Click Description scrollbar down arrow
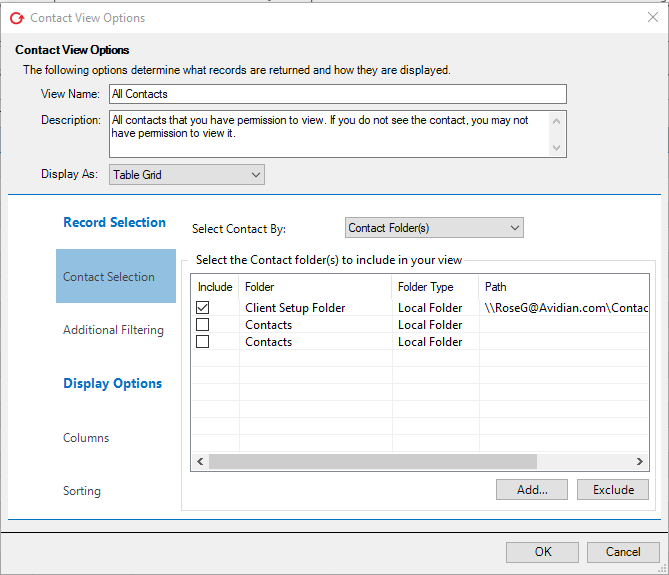This screenshot has height=575, width=669. (556, 148)
